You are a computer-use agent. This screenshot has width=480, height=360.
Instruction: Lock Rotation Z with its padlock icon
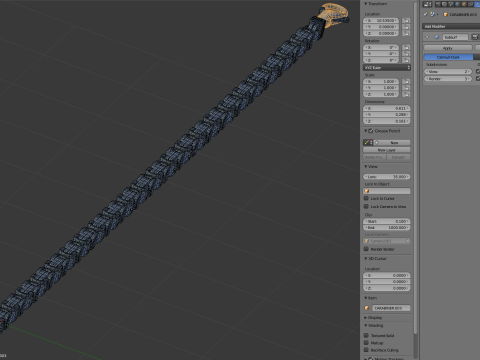point(406,60)
